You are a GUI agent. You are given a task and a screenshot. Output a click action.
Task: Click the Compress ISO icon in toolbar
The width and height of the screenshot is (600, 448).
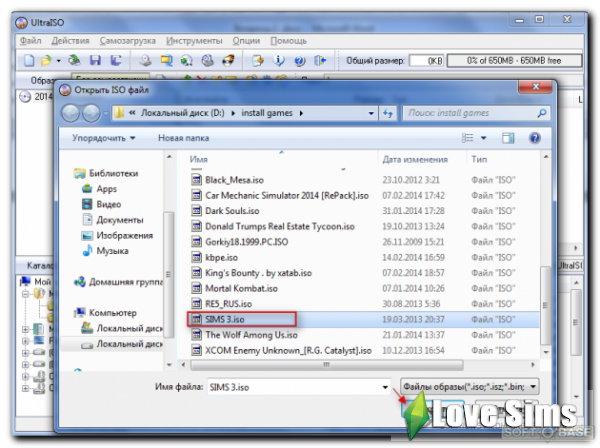(x=187, y=60)
